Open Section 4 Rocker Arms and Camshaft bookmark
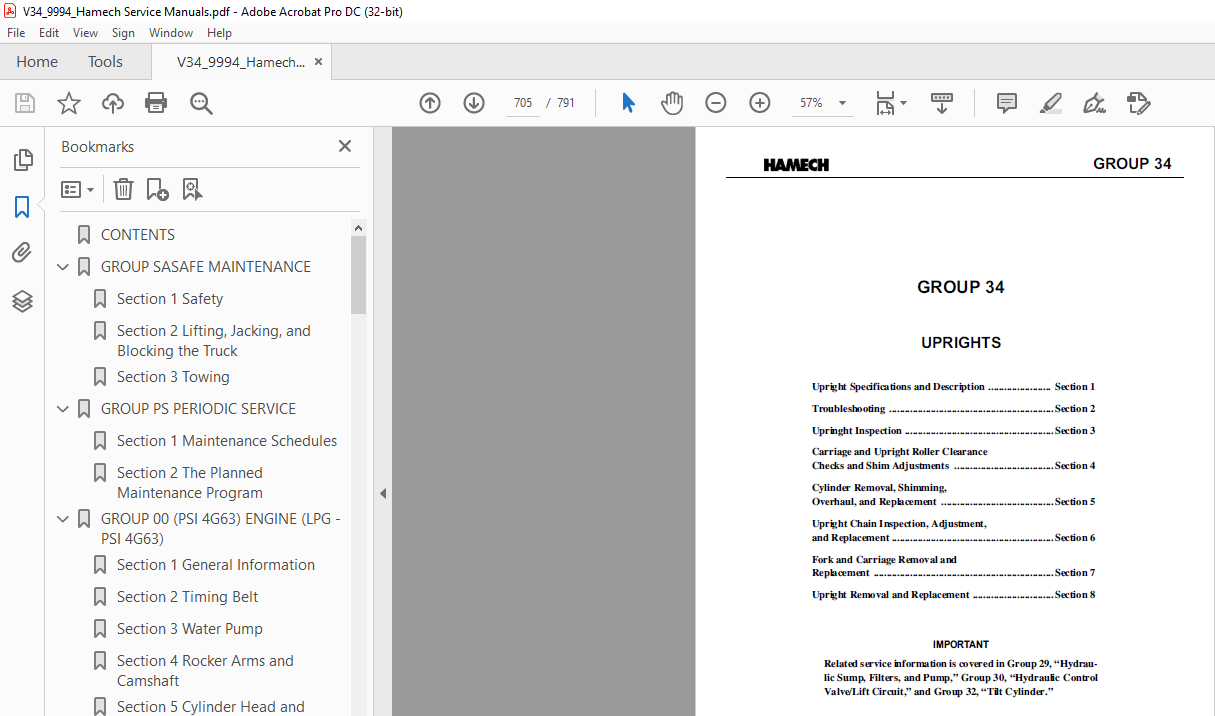1215x716 pixels. [x=205, y=671]
